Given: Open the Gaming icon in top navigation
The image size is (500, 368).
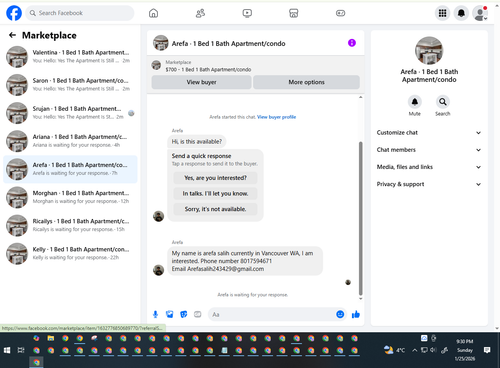Looking at the screenshot, I should point(340,13).
